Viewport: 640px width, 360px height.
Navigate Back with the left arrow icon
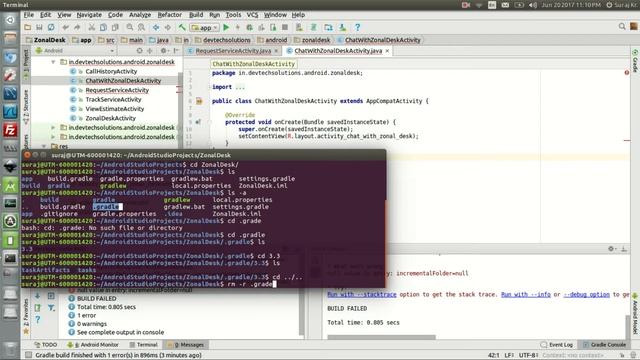pyautogui.click(x=156, y=27)
